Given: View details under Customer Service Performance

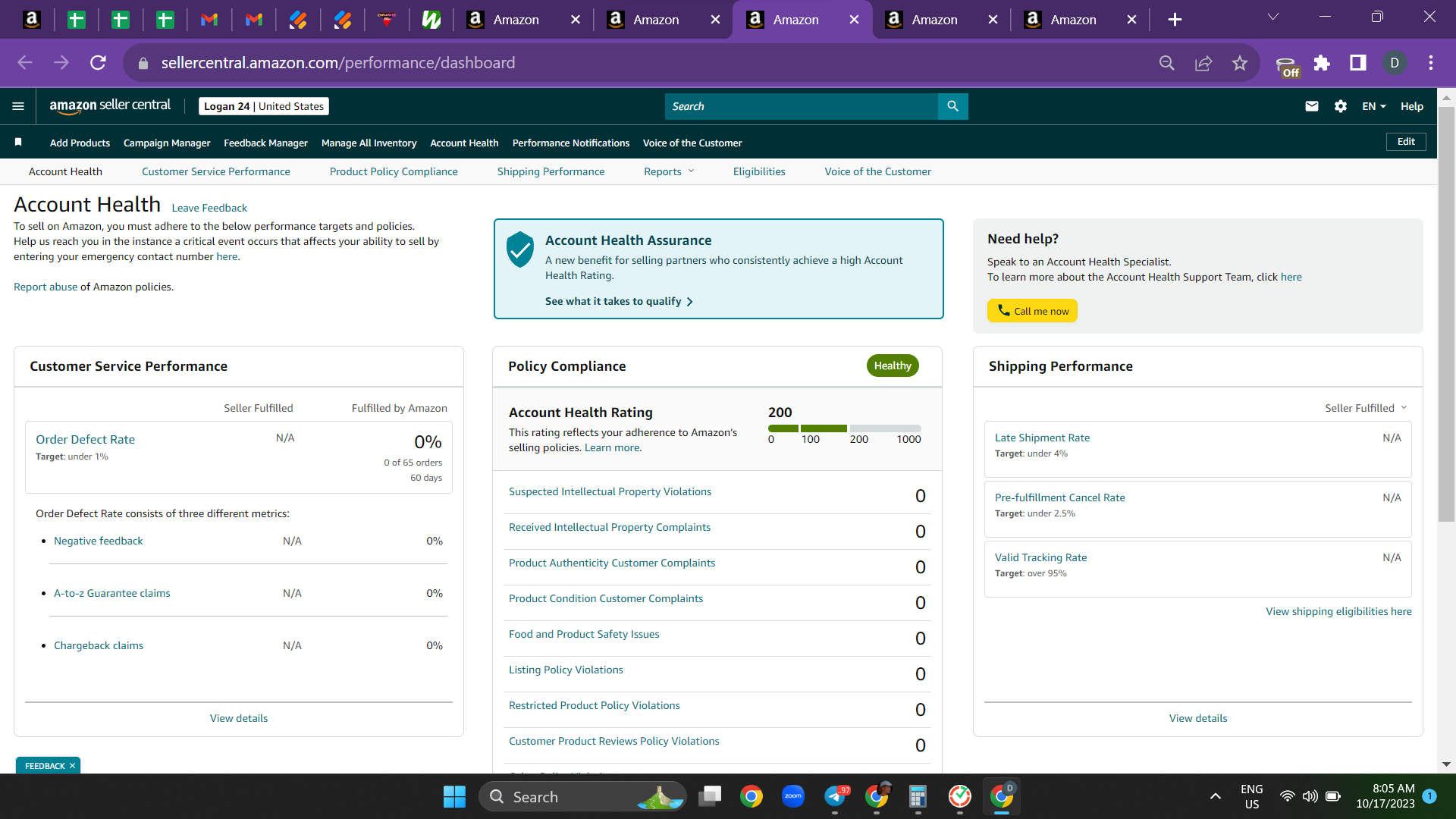Looking at the screenshot, I should [239, 718].
